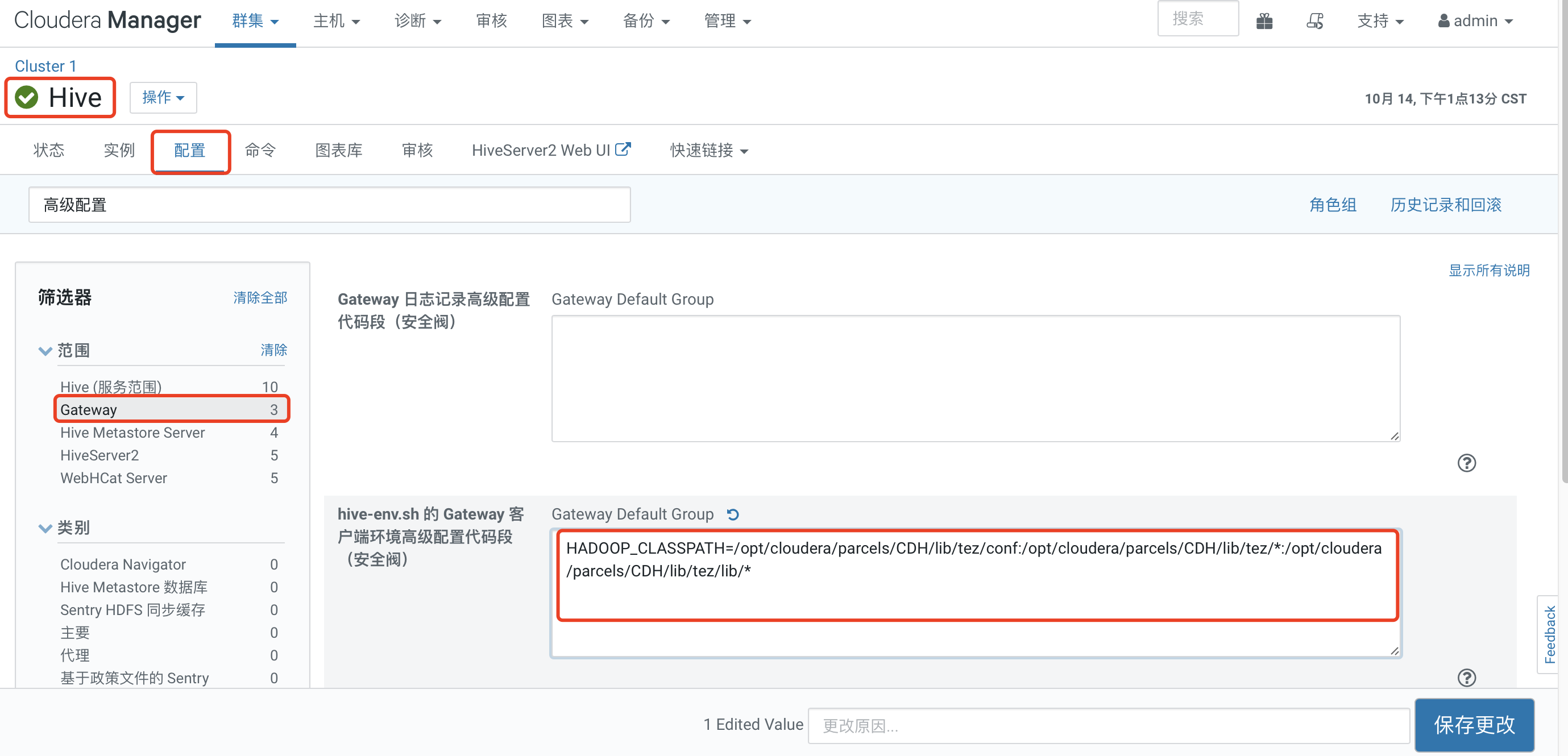Click the Hive service title
The height and width of the screenshot is (756, 1568).
pos(75,97)
